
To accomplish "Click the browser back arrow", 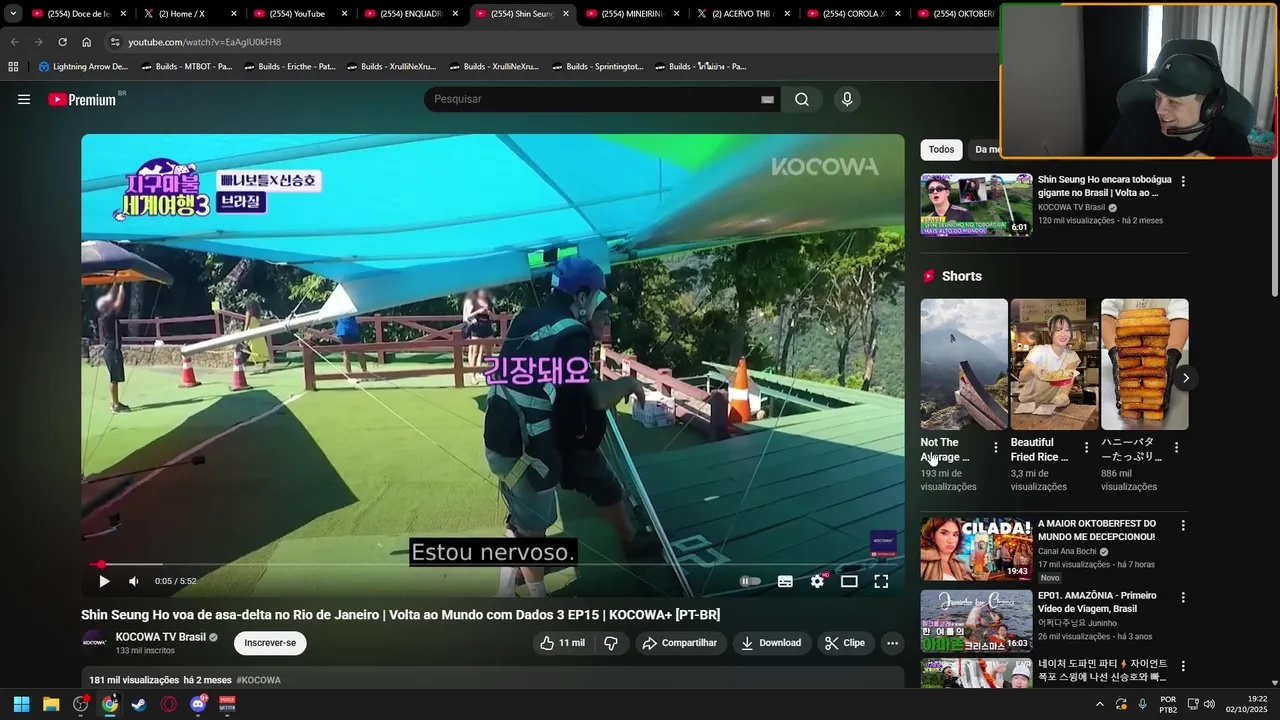I will [x=14, y=42].
